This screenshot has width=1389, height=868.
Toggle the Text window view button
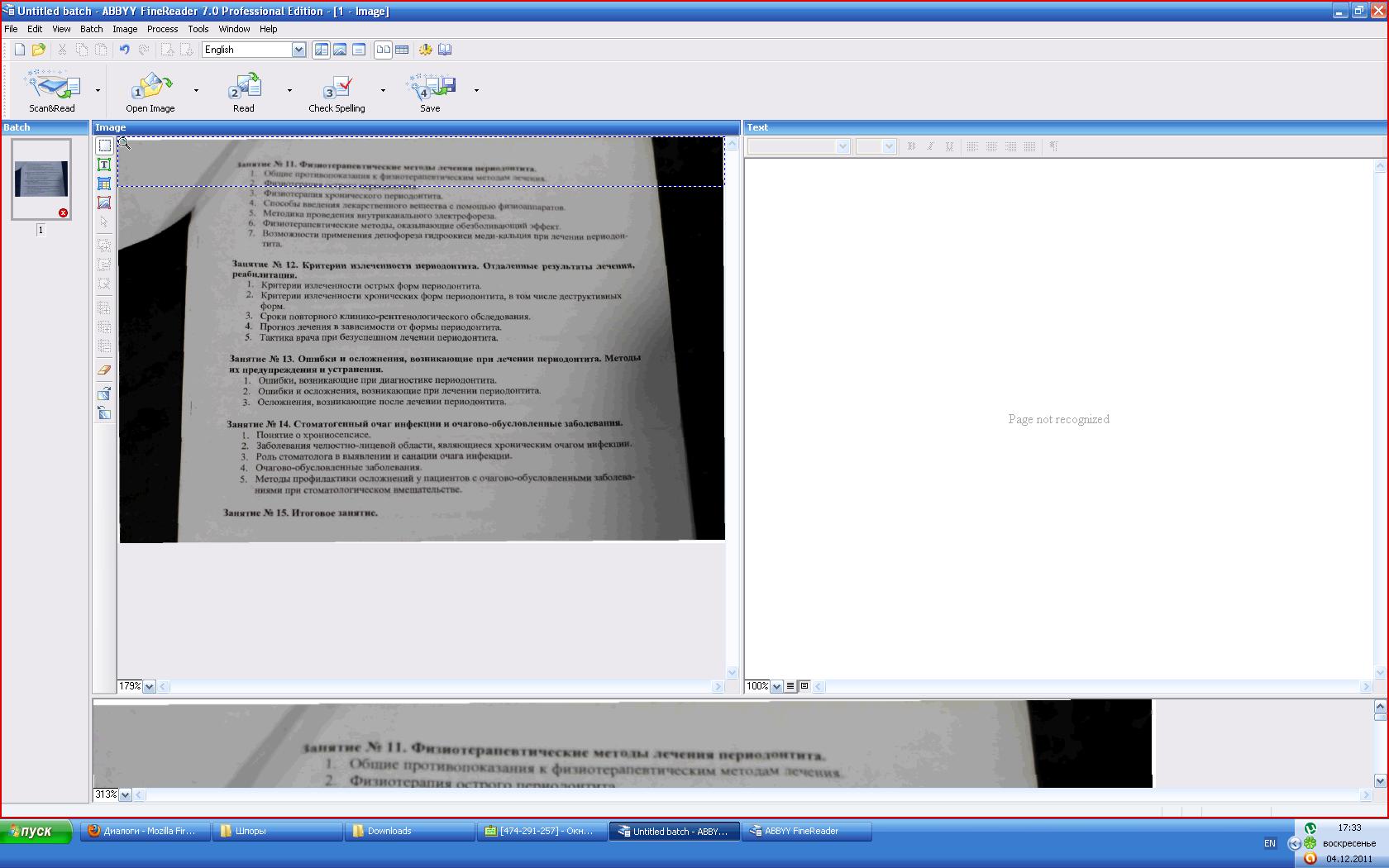click(359, 50)
